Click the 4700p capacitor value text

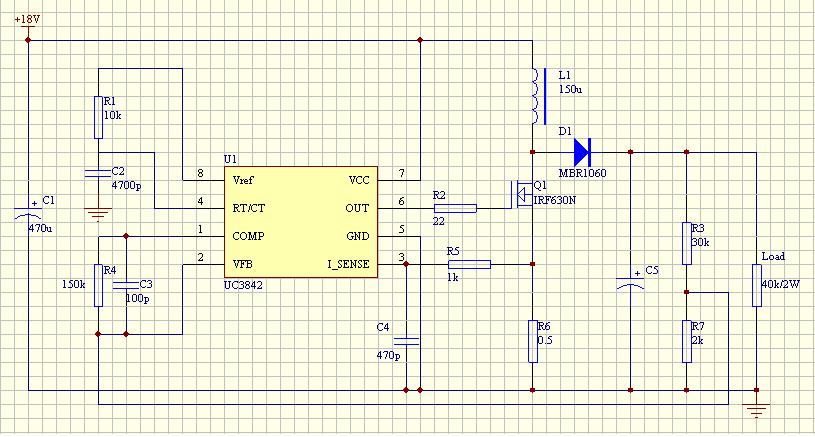tap(126, 185)
